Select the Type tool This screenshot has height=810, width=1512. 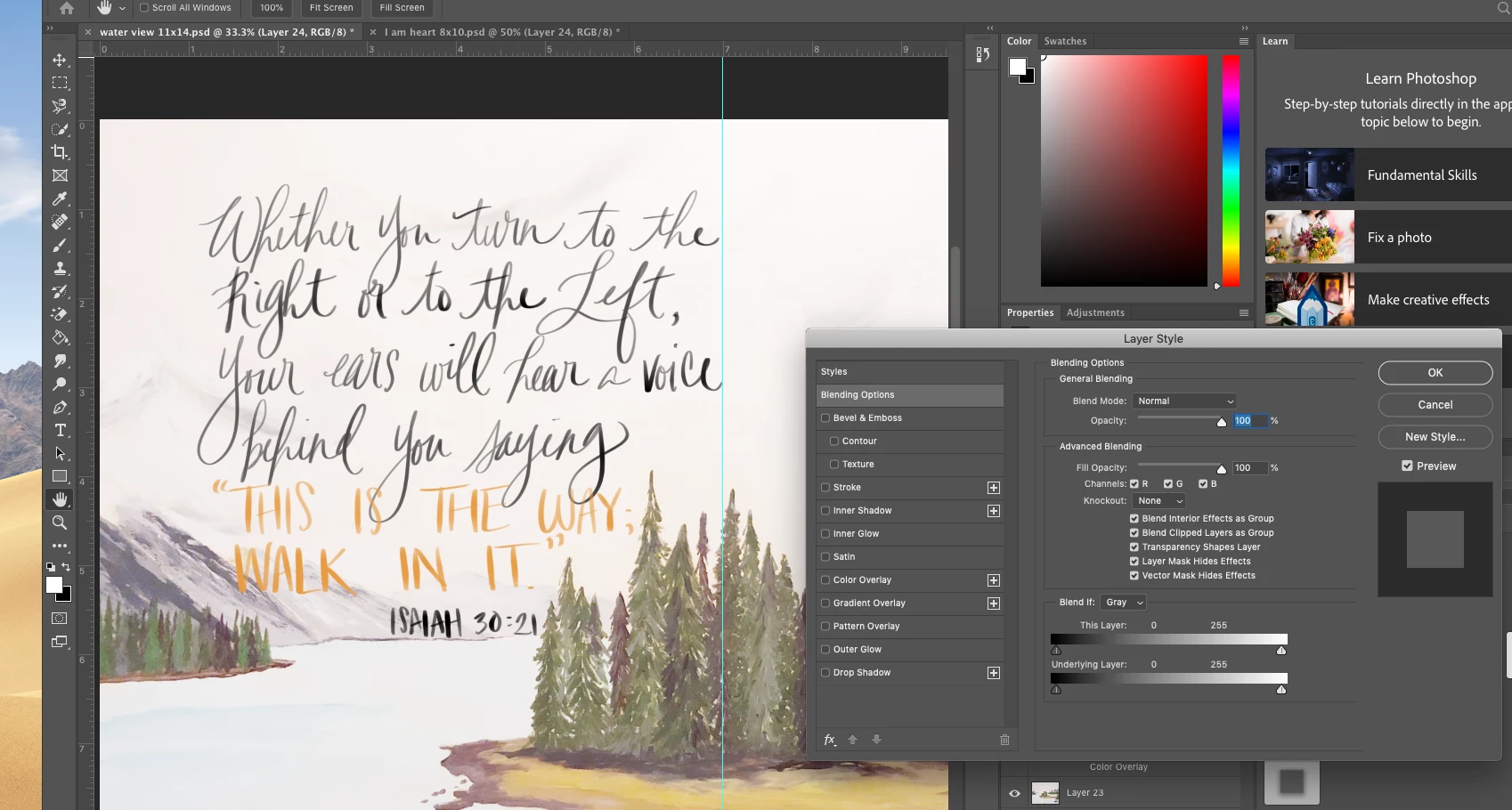point(60,430)
